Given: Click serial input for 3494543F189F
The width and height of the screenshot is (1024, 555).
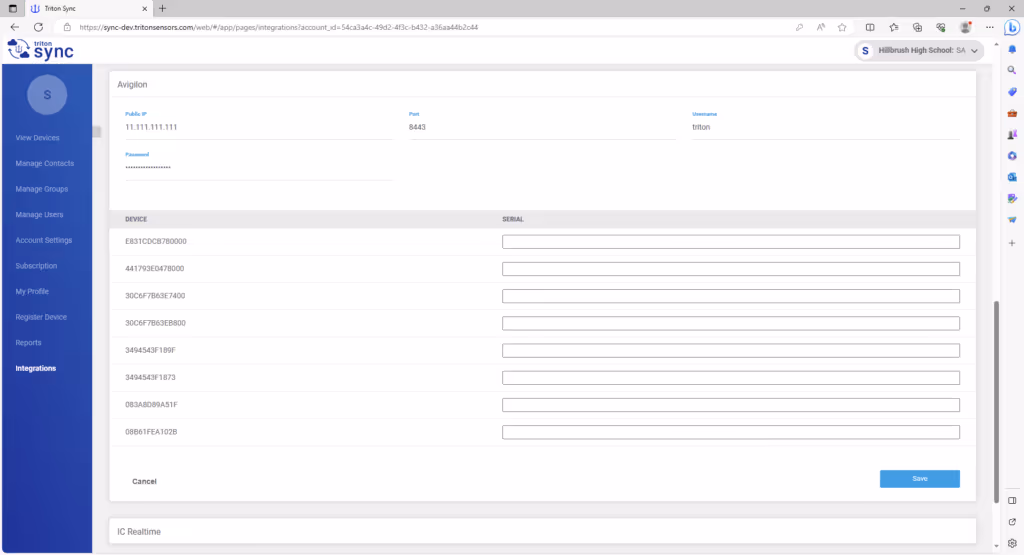Looking at the screenshot, I should (x=731, y=351).
